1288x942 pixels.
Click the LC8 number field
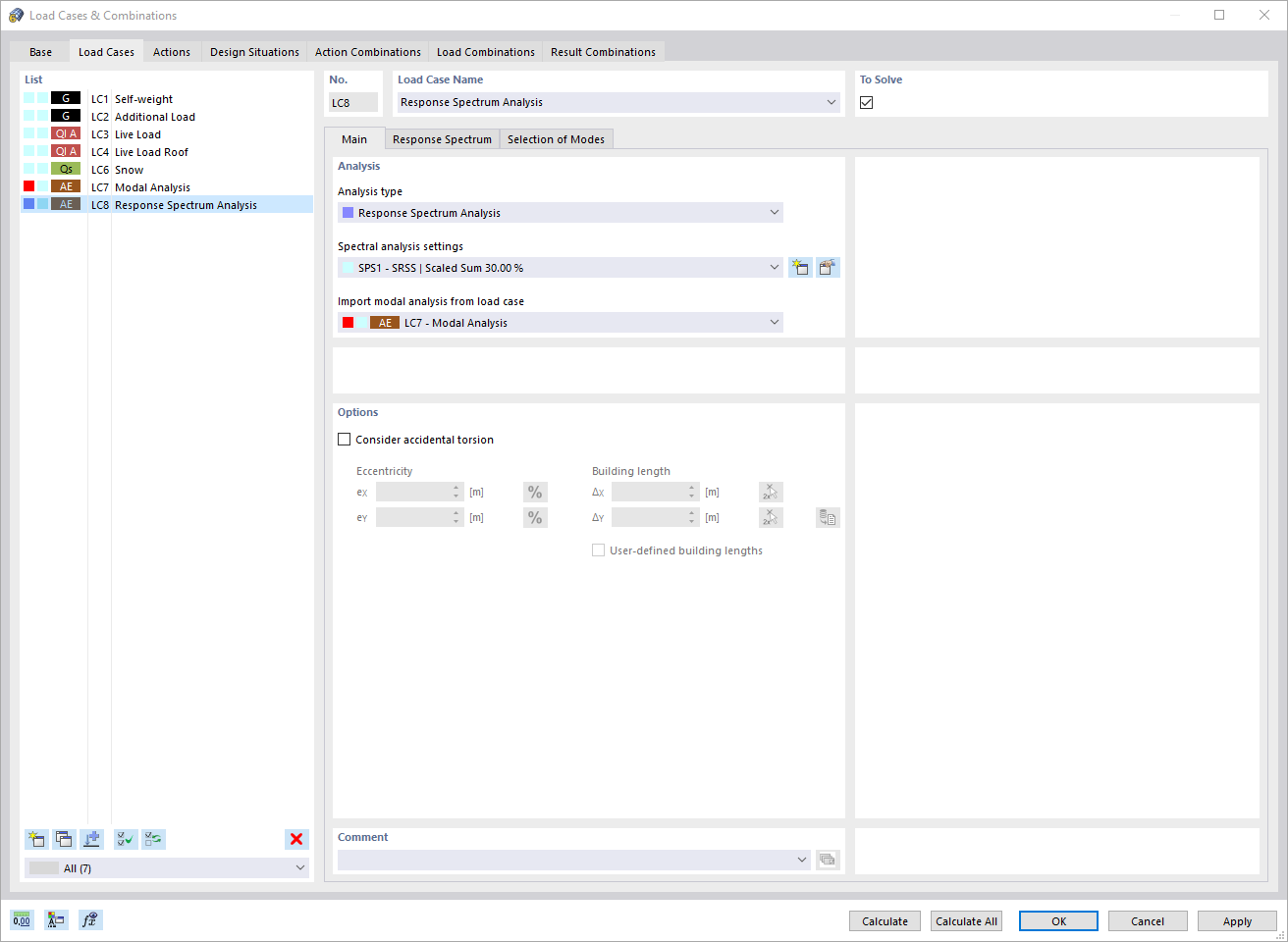[x=353, y=102]
